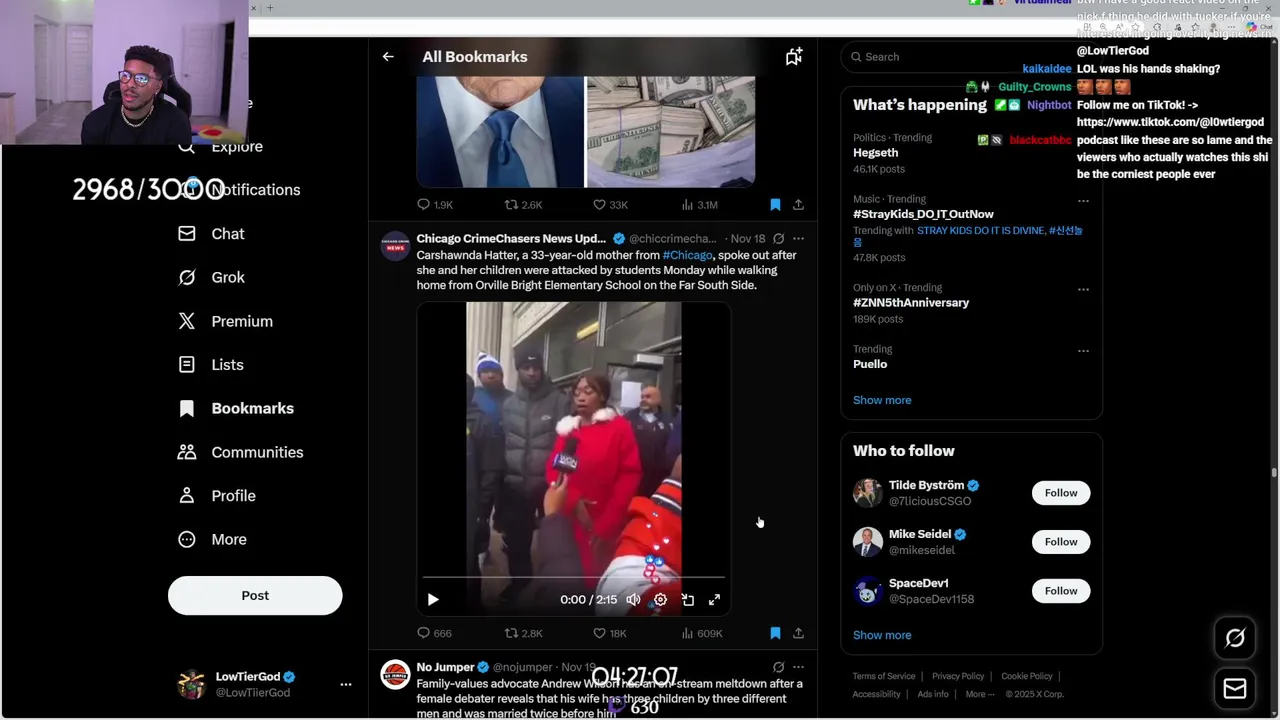
Task: Open the Hegseth trending topic
Action: click(875, 153)
